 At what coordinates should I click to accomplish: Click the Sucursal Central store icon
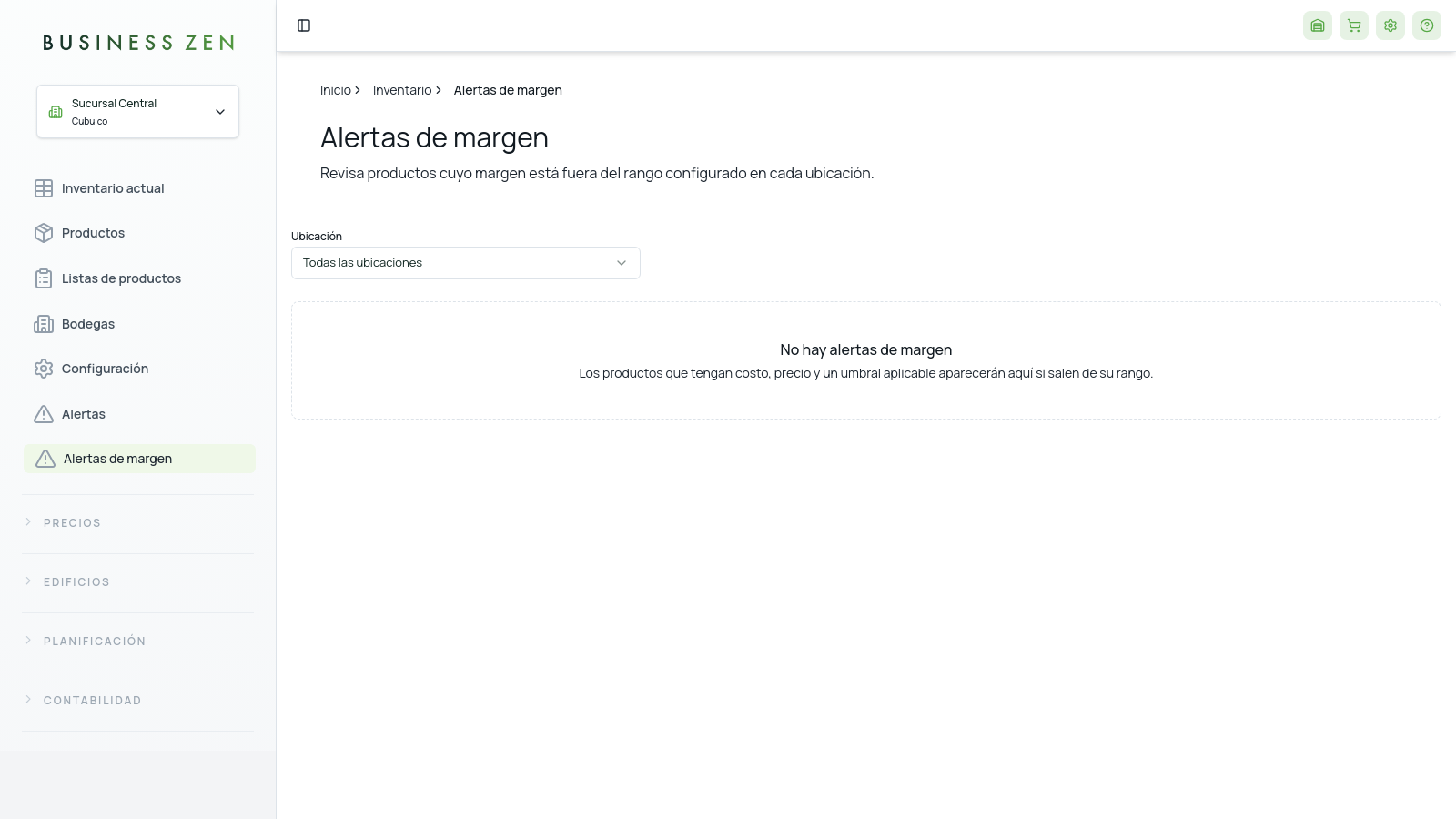(56, 112)
